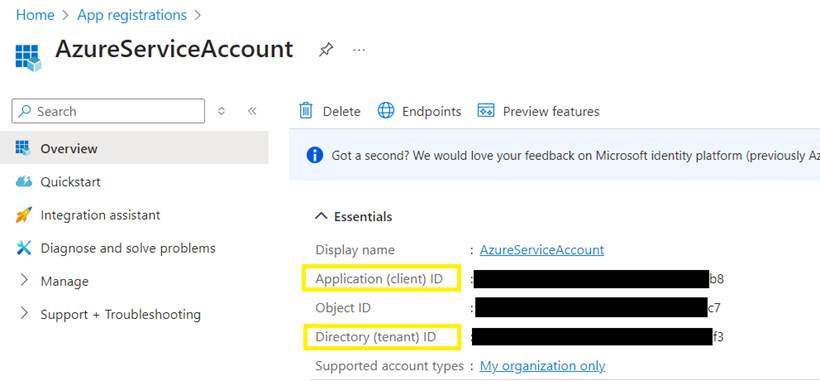Open the Endpoints panel
This screenshot has height=381, width=820.
[420, 111]
